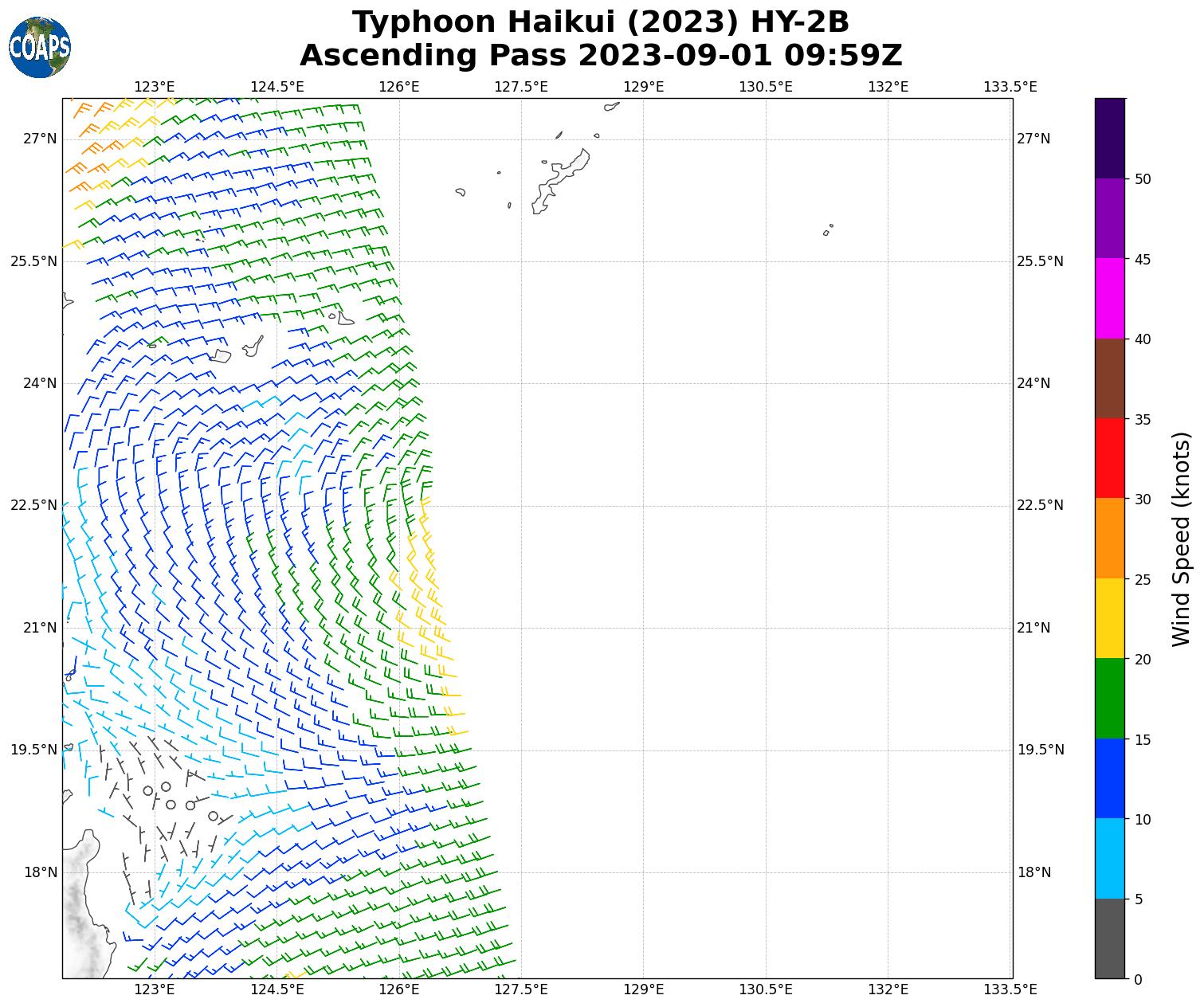
Task: Click the COAPS globe logo
Action: click(x=40, y=48)
